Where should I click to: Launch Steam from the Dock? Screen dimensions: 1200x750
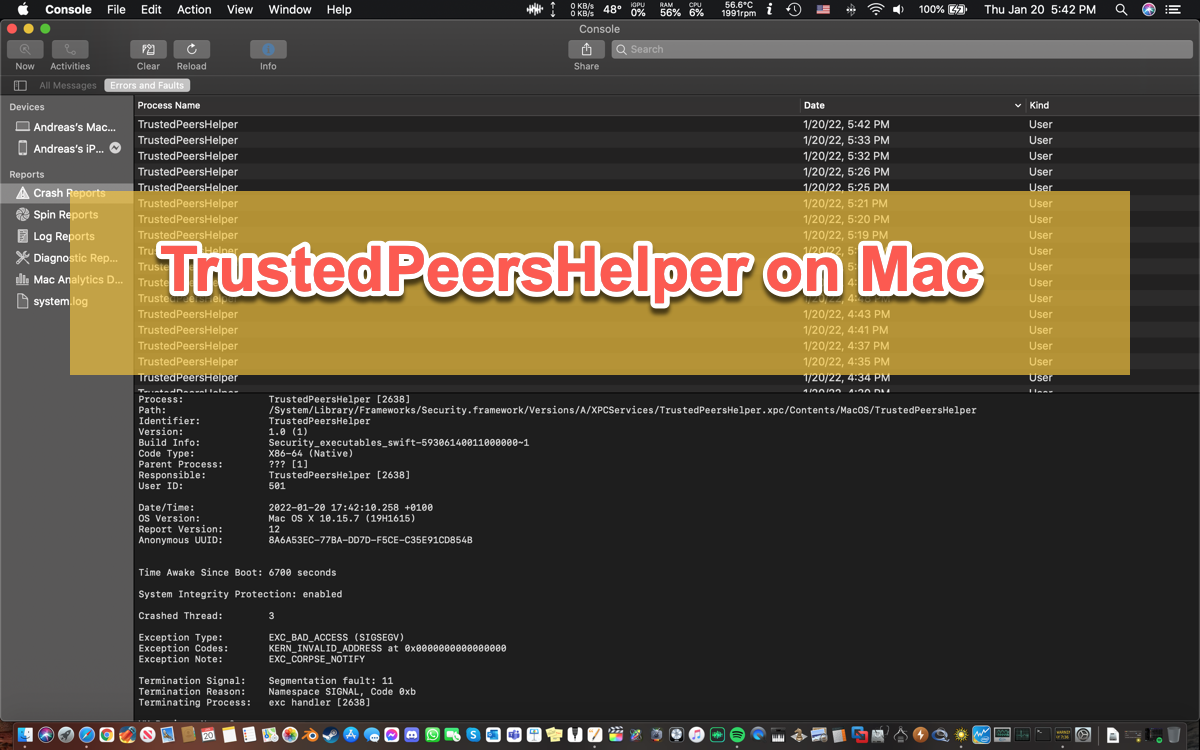(330, 735)
